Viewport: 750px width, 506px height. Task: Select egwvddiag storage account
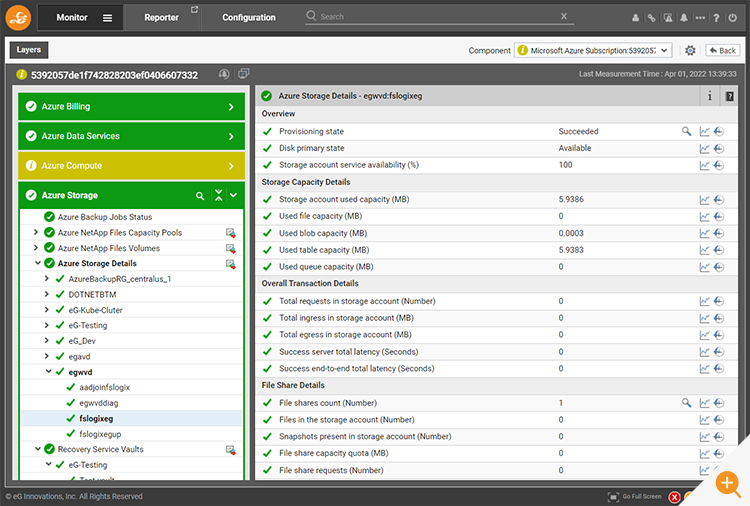(x=99, y=403)
